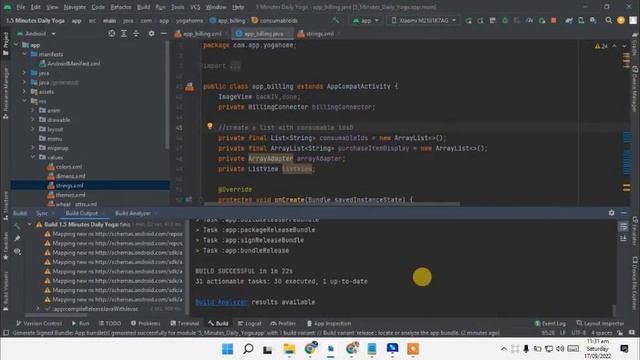Open the Build menu
The image size is (640, 360).
[x=143, y=7]
